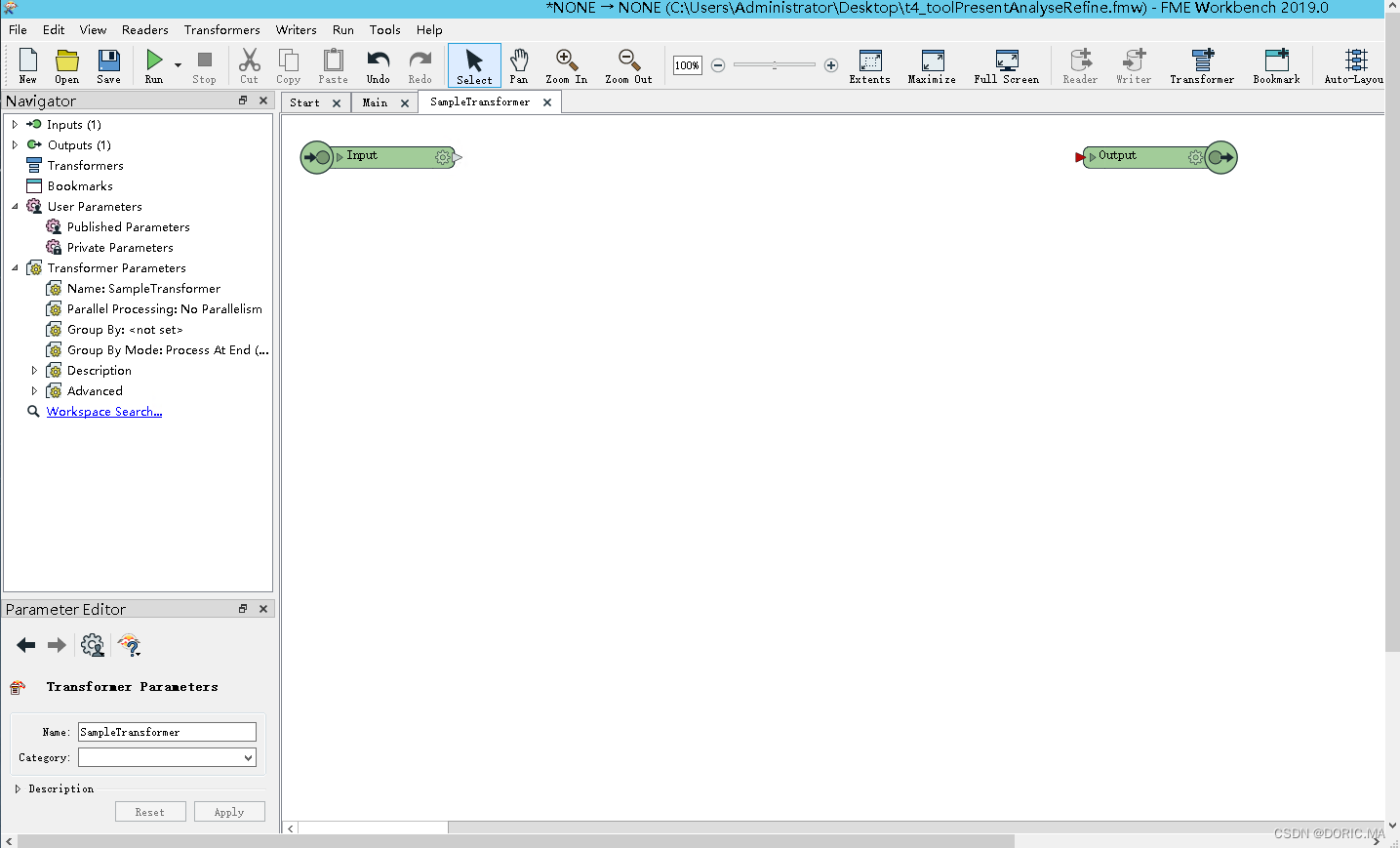1400x848 pixels.
Task: Switch to the Main tab
Action: (x=375, y=102)
